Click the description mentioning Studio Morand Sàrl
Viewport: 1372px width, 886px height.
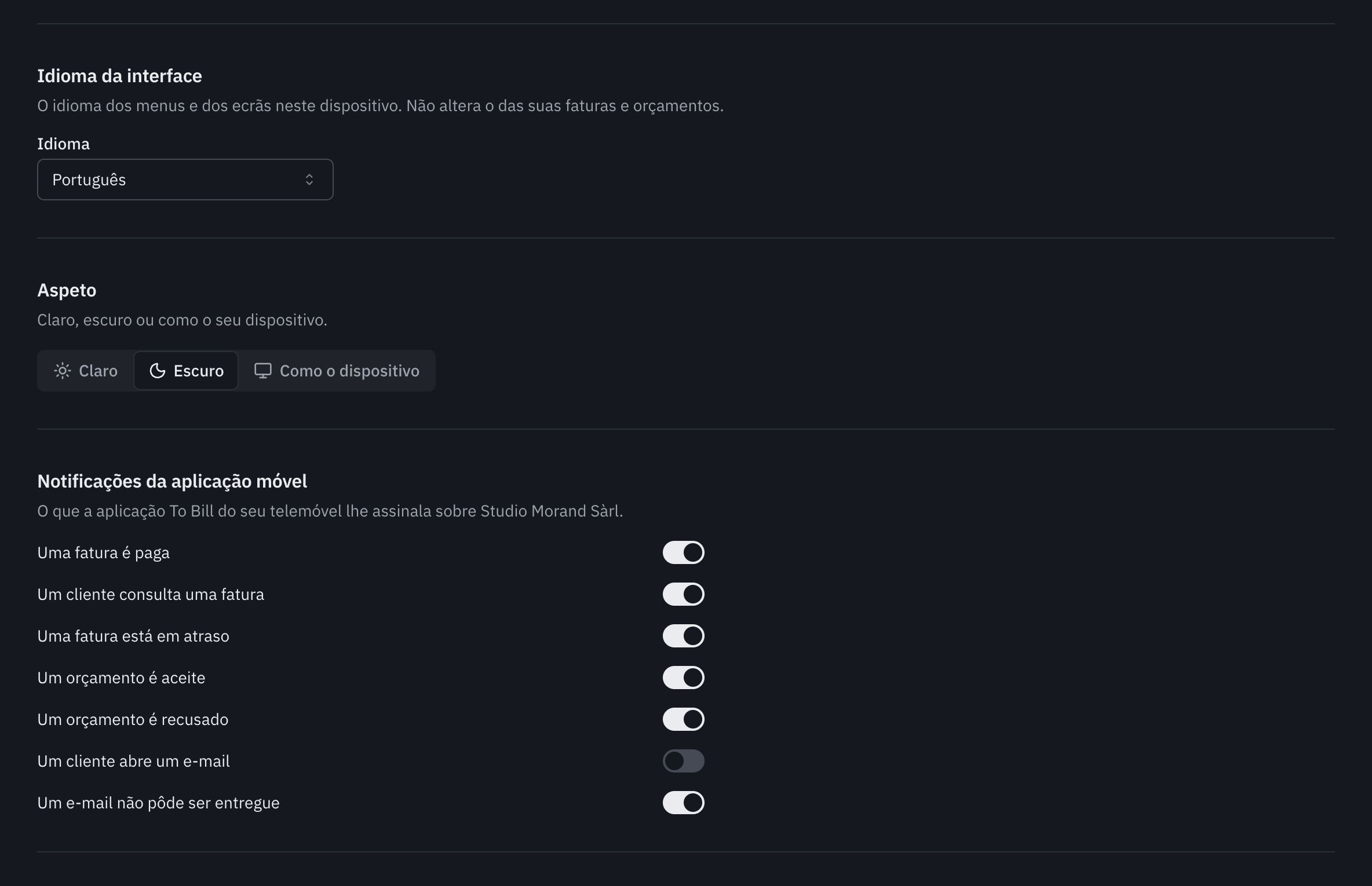330,511
